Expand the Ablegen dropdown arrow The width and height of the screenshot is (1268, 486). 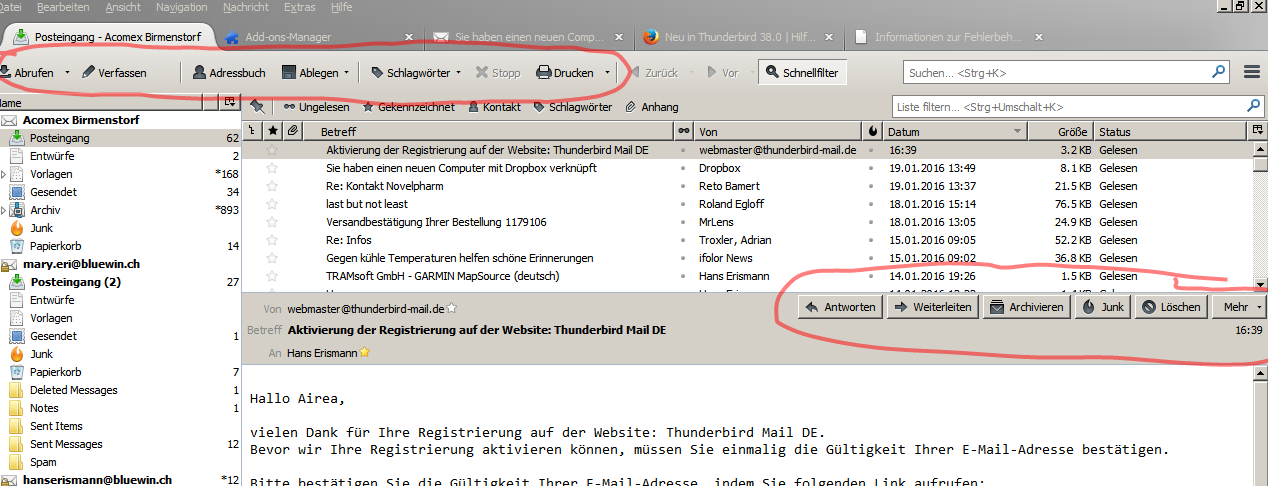pyautogui.click(x=347, y=72)
